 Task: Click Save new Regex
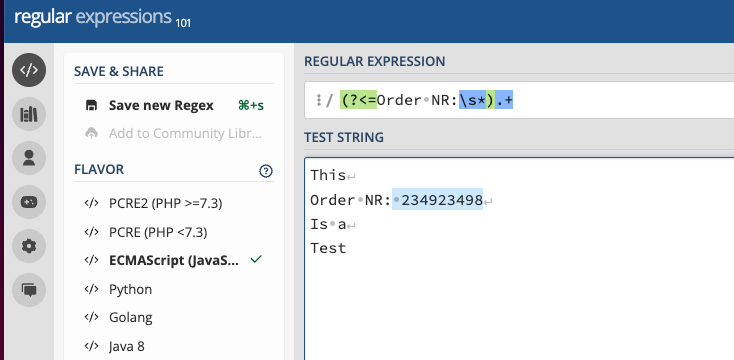(161, 105)
